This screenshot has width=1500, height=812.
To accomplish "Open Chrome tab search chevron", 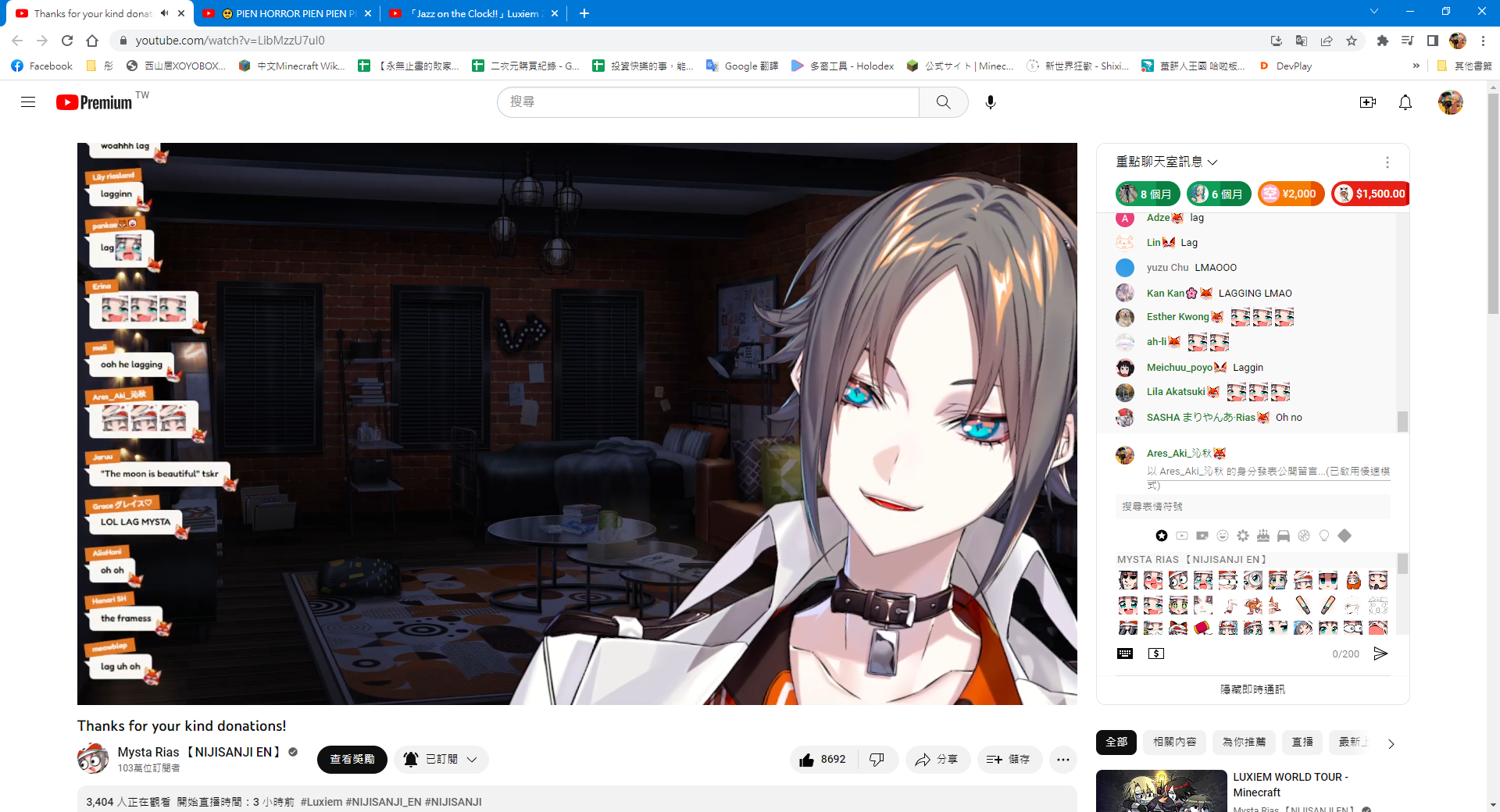I will pyautogui.click(x=1374, y=12).
